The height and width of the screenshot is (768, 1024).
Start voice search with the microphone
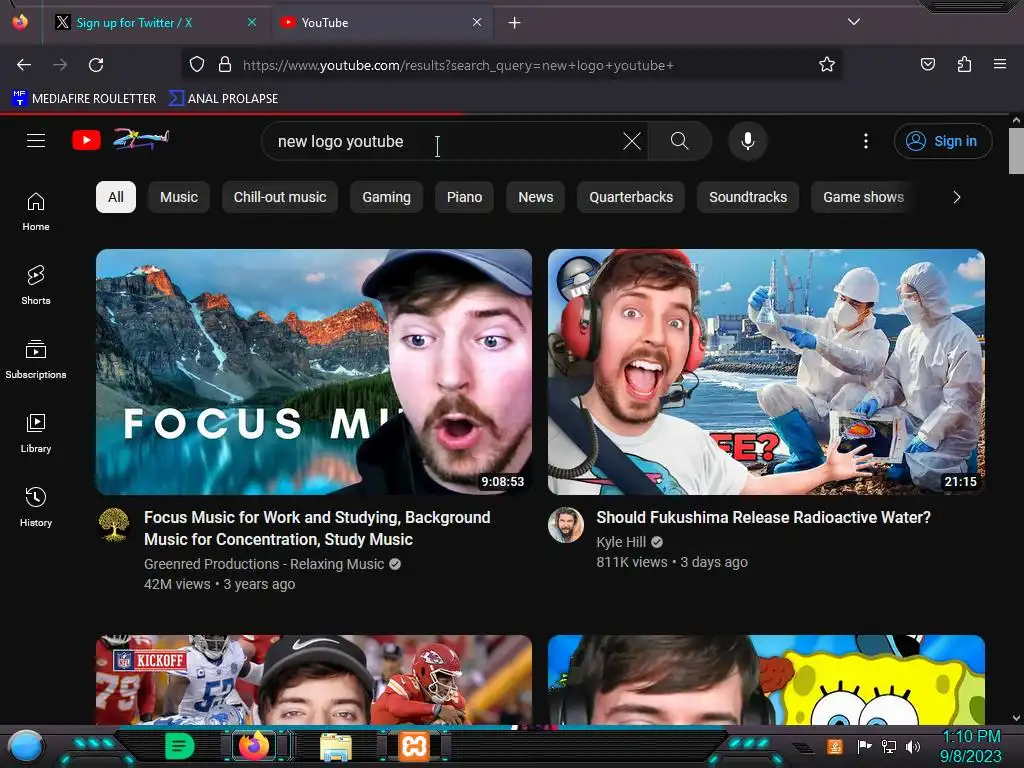748,141
